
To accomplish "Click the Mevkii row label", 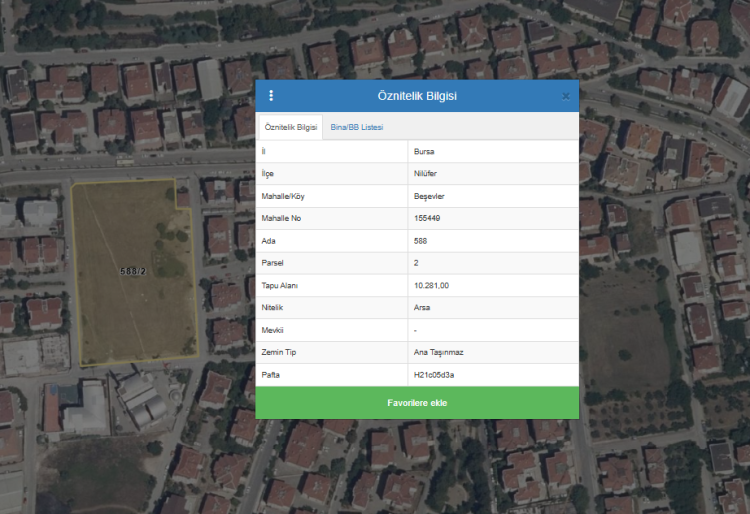I will point(272,330).
